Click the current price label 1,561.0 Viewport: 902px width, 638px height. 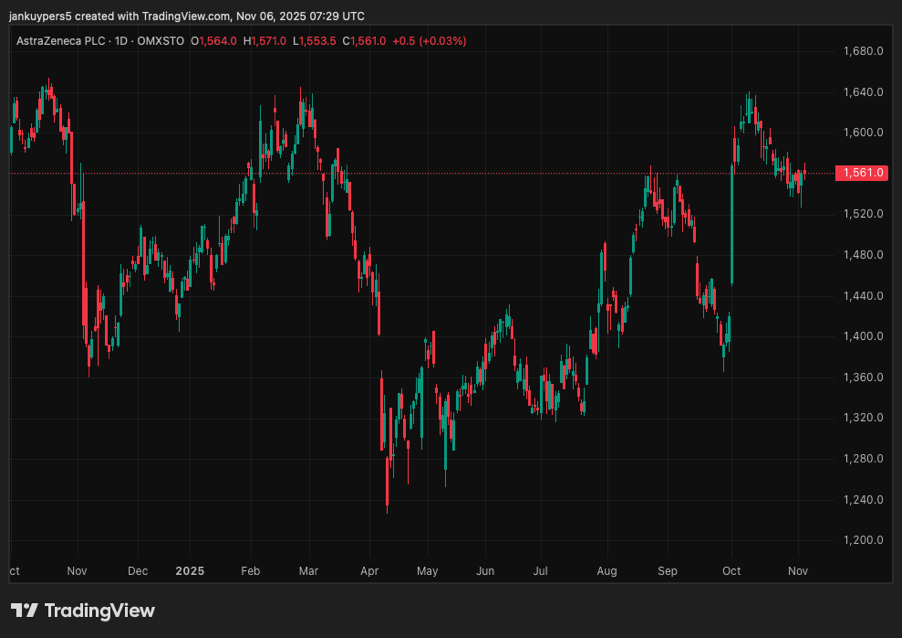pos(861,173)
